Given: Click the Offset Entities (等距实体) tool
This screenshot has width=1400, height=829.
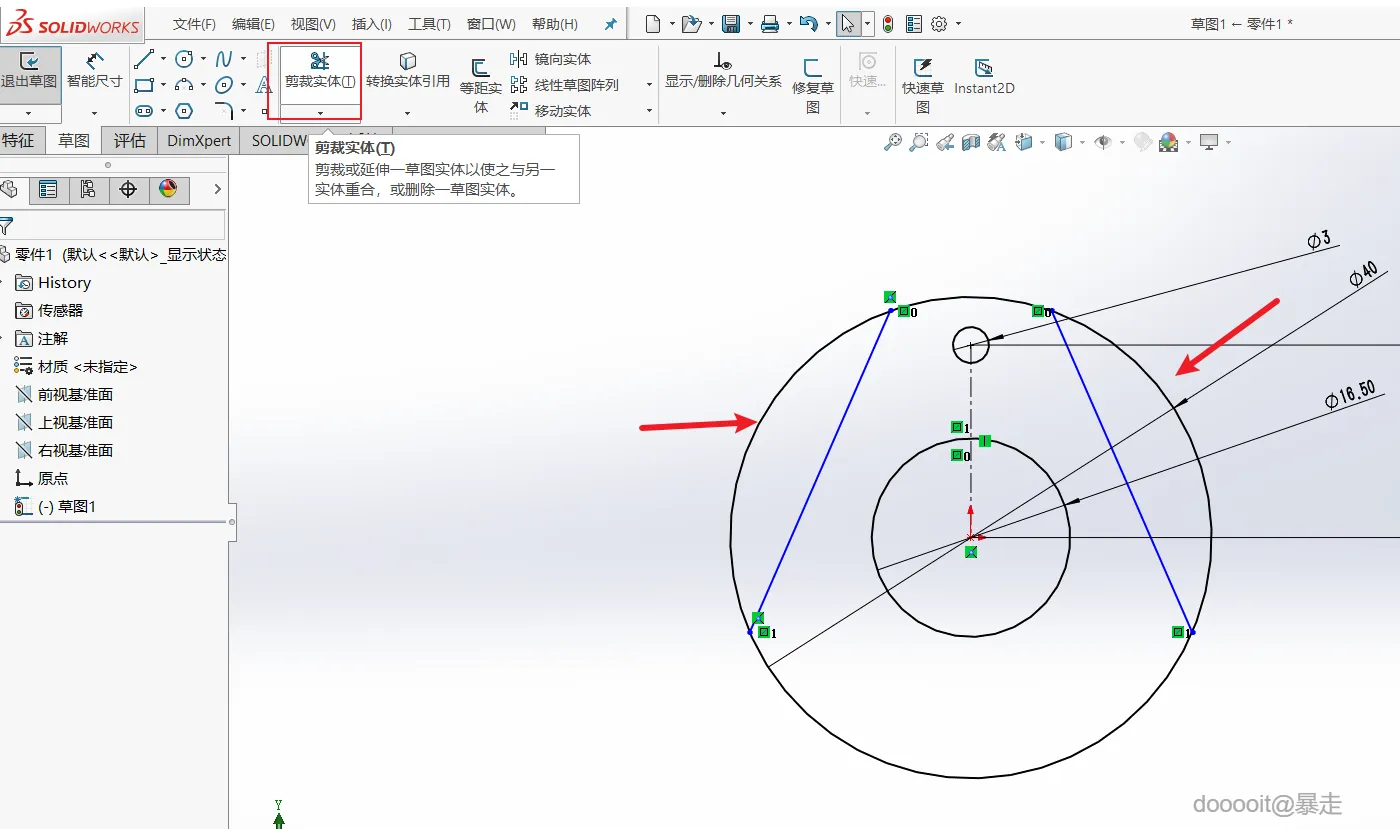Looking at the screenshot, I should [x=481, y=86].
